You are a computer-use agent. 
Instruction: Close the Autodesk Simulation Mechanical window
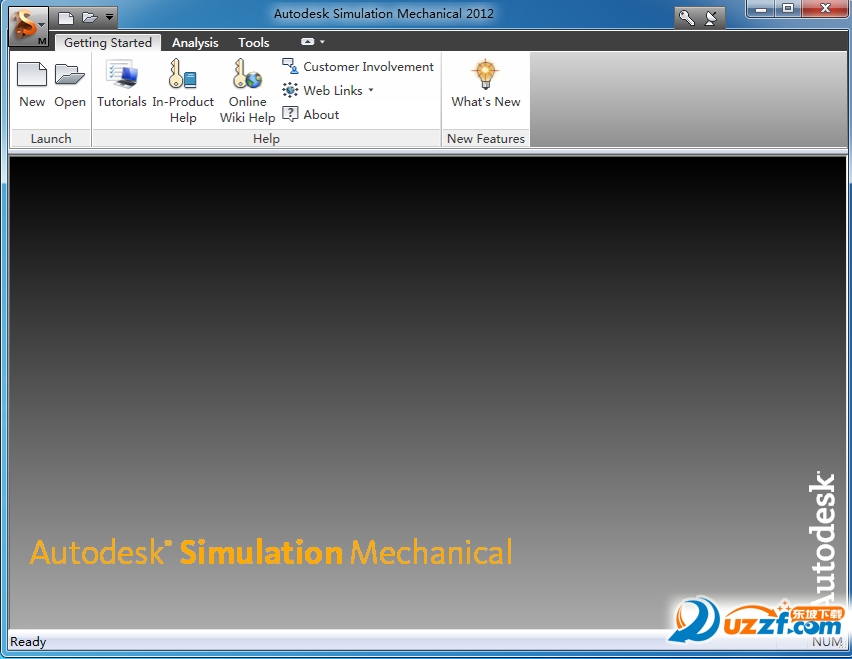(825, 9)
